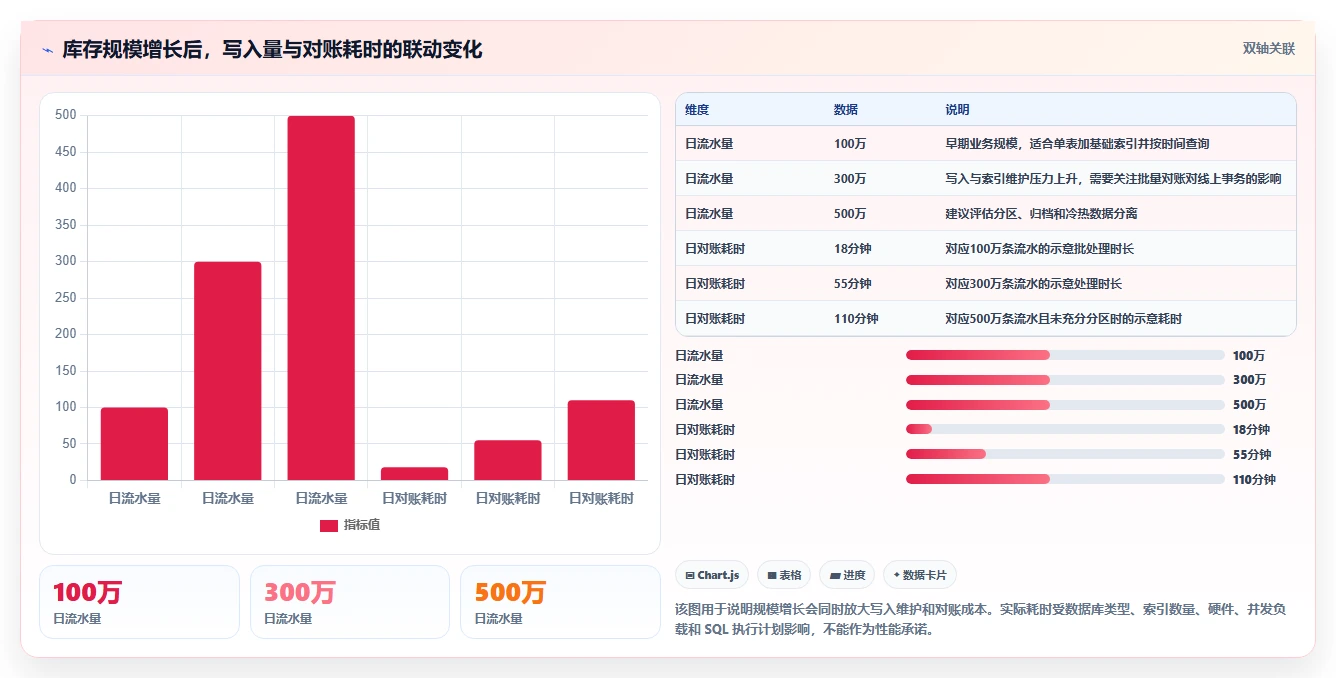
Task: Click the 110分钟 cell in the table
Action: coord(856,319)
